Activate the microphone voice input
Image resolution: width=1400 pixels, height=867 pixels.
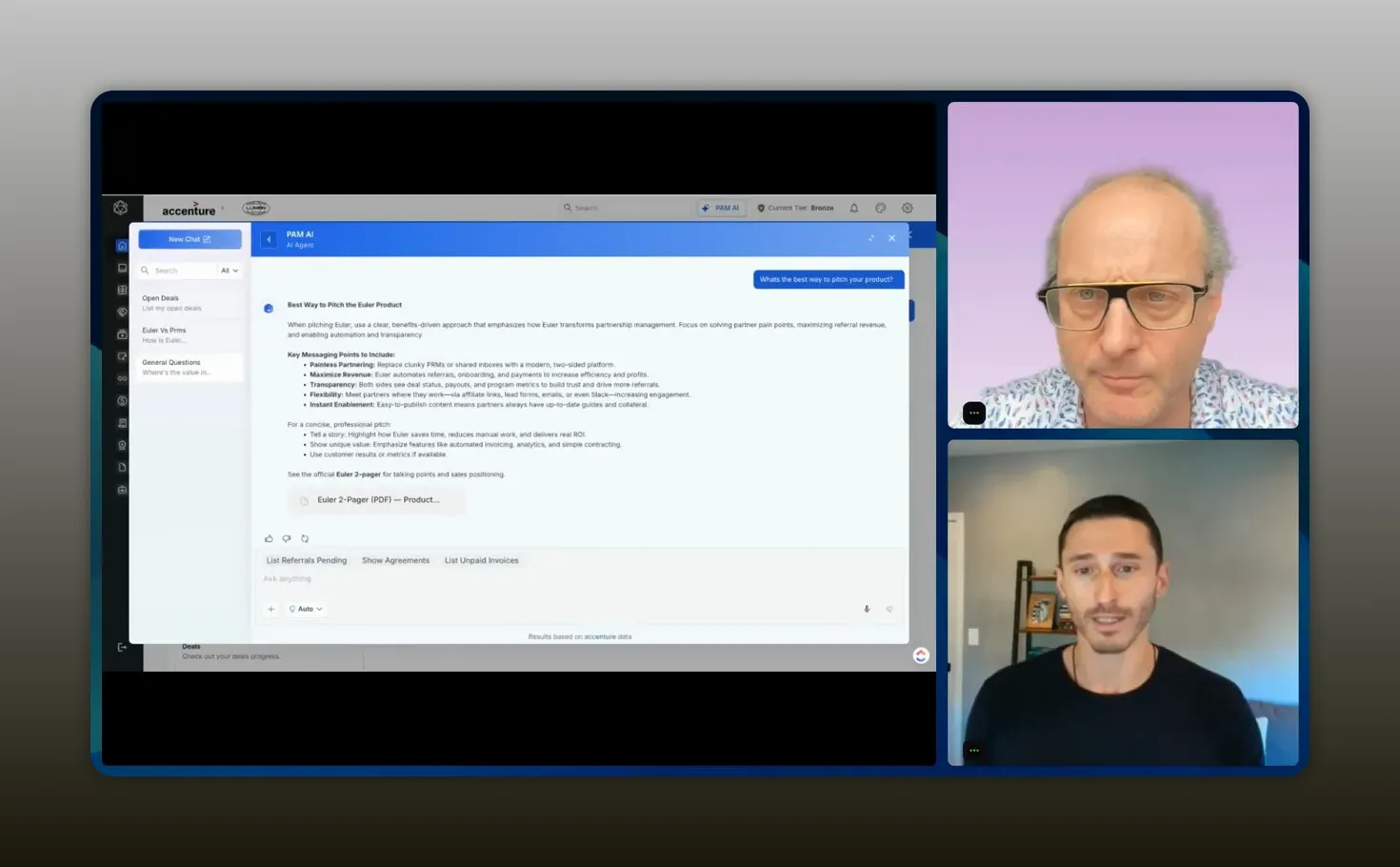point(867,609)
